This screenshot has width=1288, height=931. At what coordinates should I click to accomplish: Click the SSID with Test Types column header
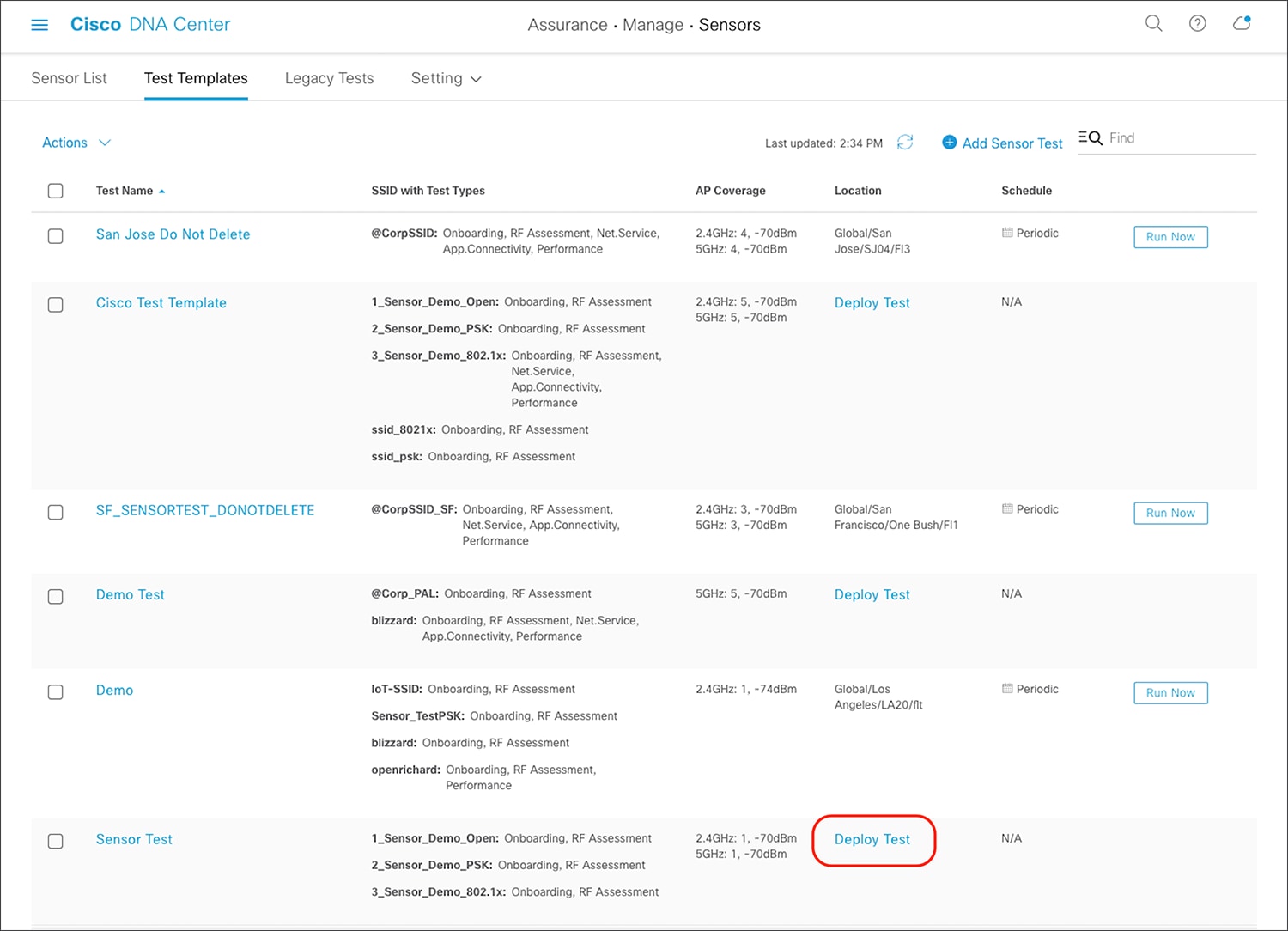pos(428,191)
